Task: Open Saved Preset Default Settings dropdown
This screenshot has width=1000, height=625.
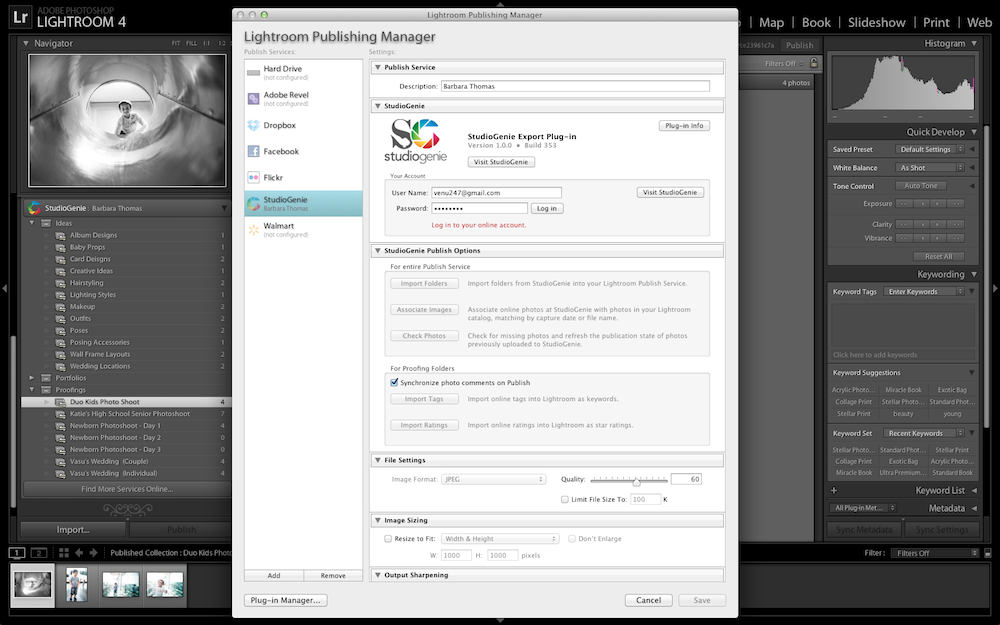Action: click(x=929, y=149)
